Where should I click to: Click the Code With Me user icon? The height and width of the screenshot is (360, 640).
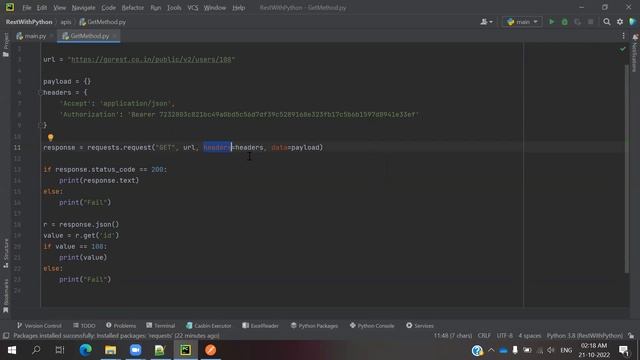(x=486, y=22)
